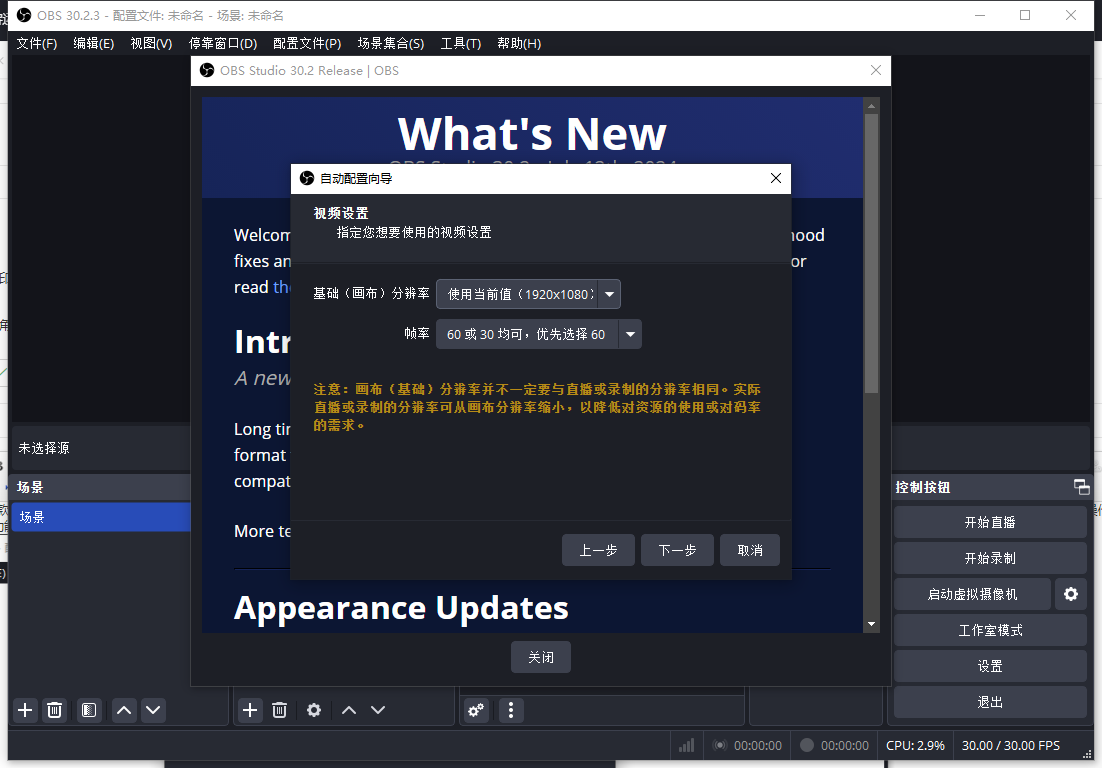Open audio mixer three-dot menu

tap(511, 710)
